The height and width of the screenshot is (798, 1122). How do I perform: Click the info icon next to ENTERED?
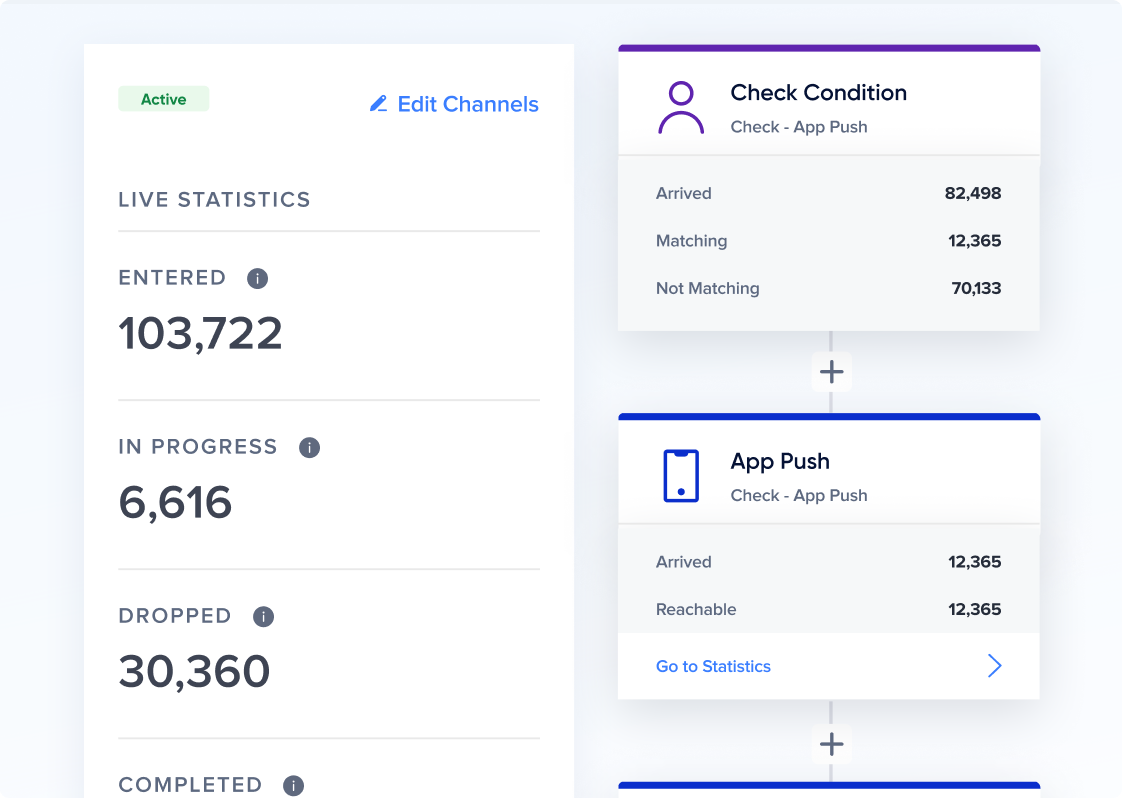pyautogui.click(x=257, y=278)
